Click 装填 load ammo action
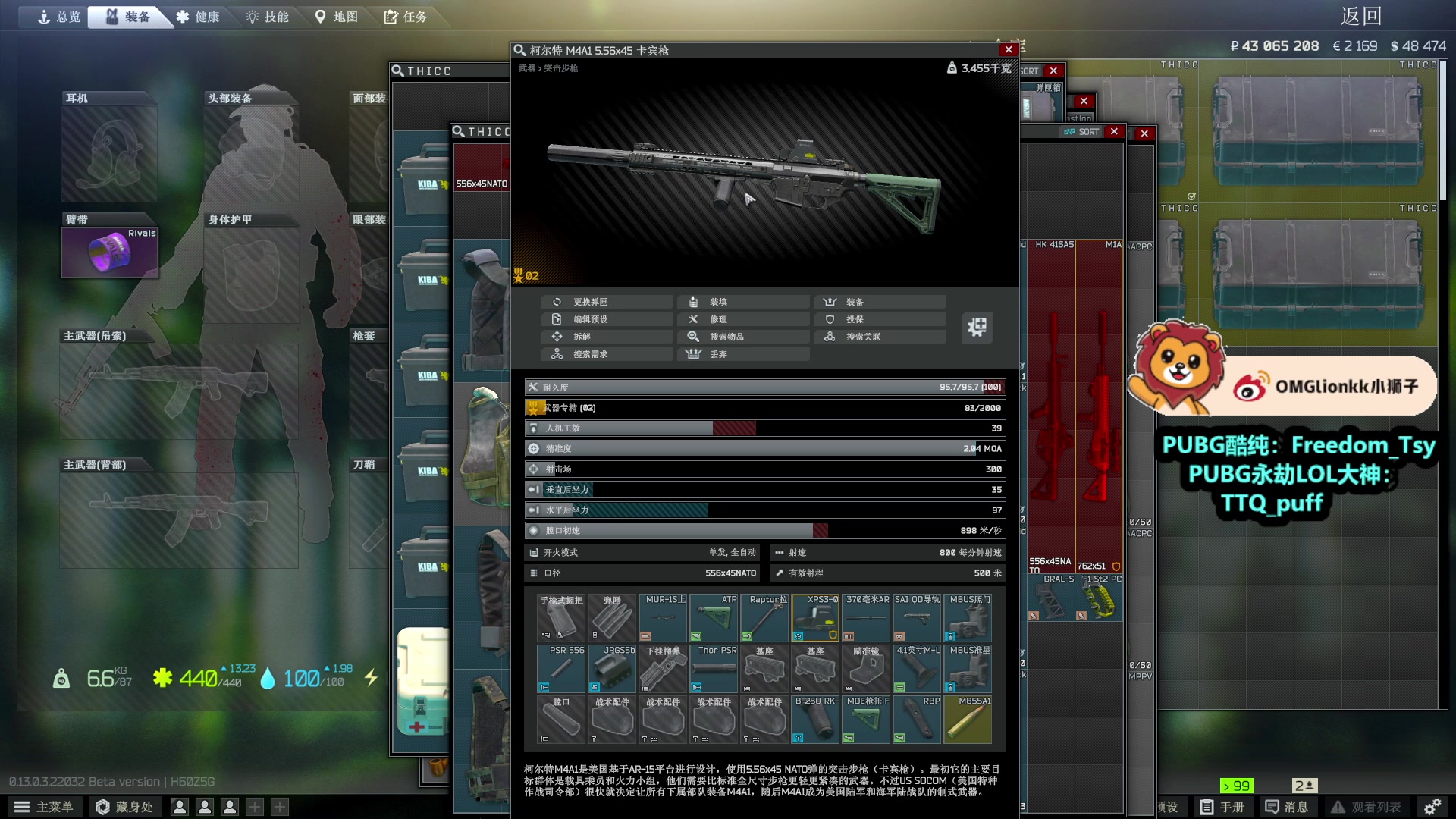This screenshot has height=819, width=1456. click(743, 302)
